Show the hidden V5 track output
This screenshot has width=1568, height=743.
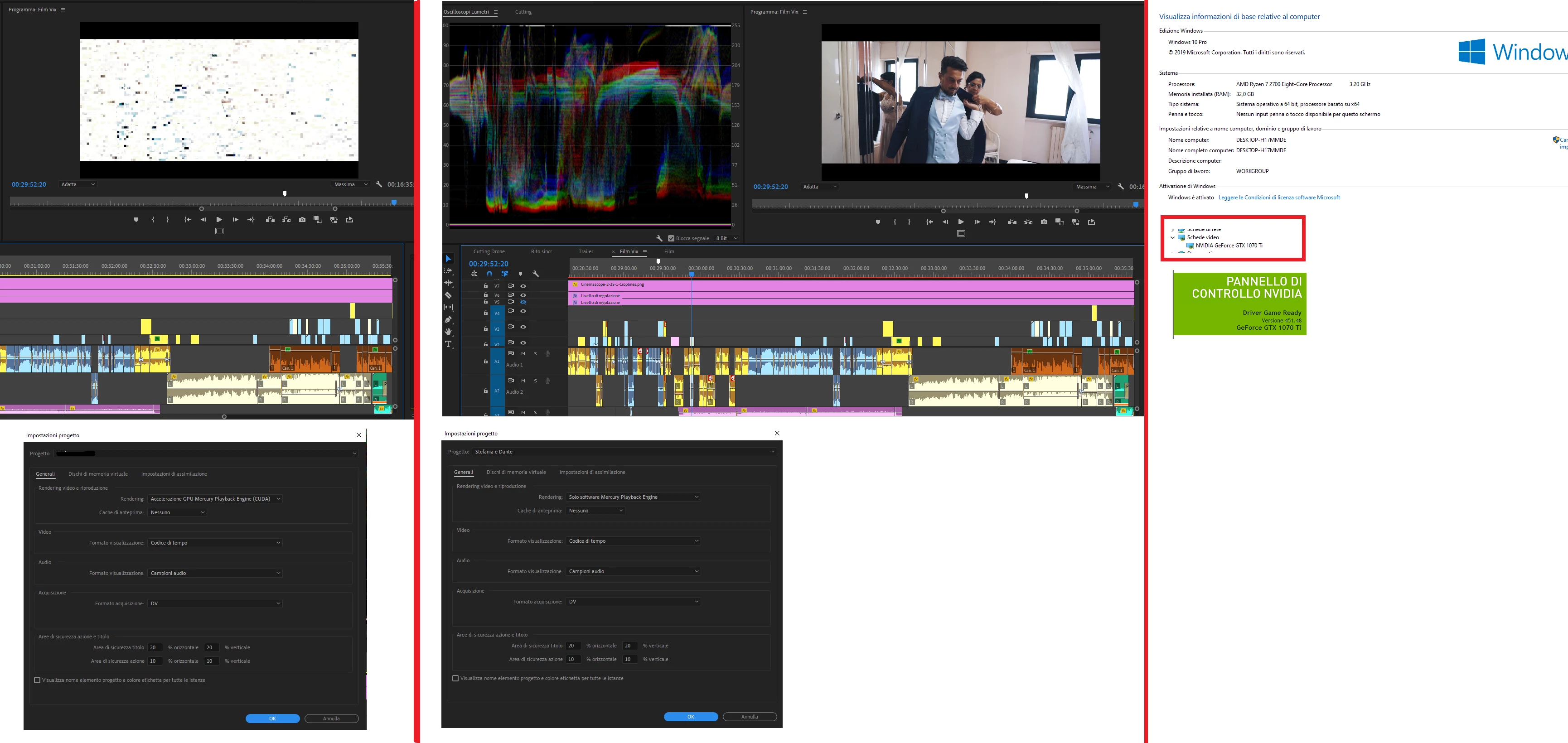pos(523,302)
